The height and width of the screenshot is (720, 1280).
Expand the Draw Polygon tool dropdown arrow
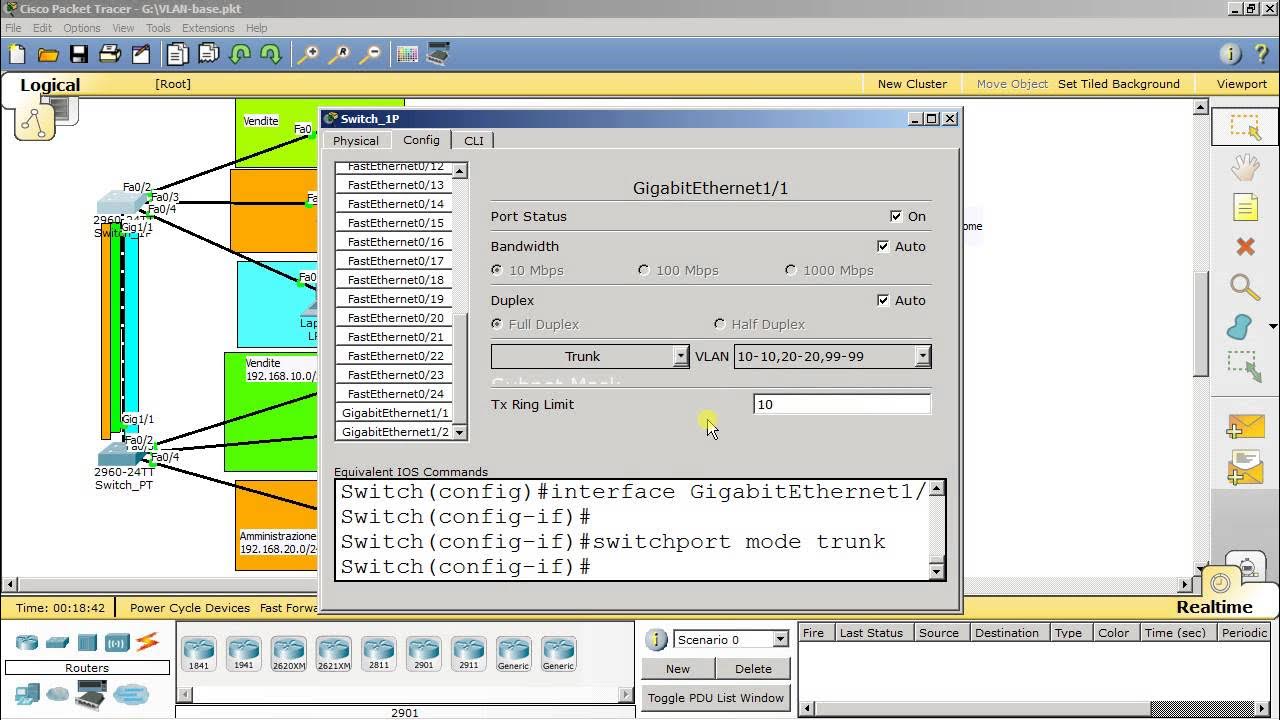1273,326
